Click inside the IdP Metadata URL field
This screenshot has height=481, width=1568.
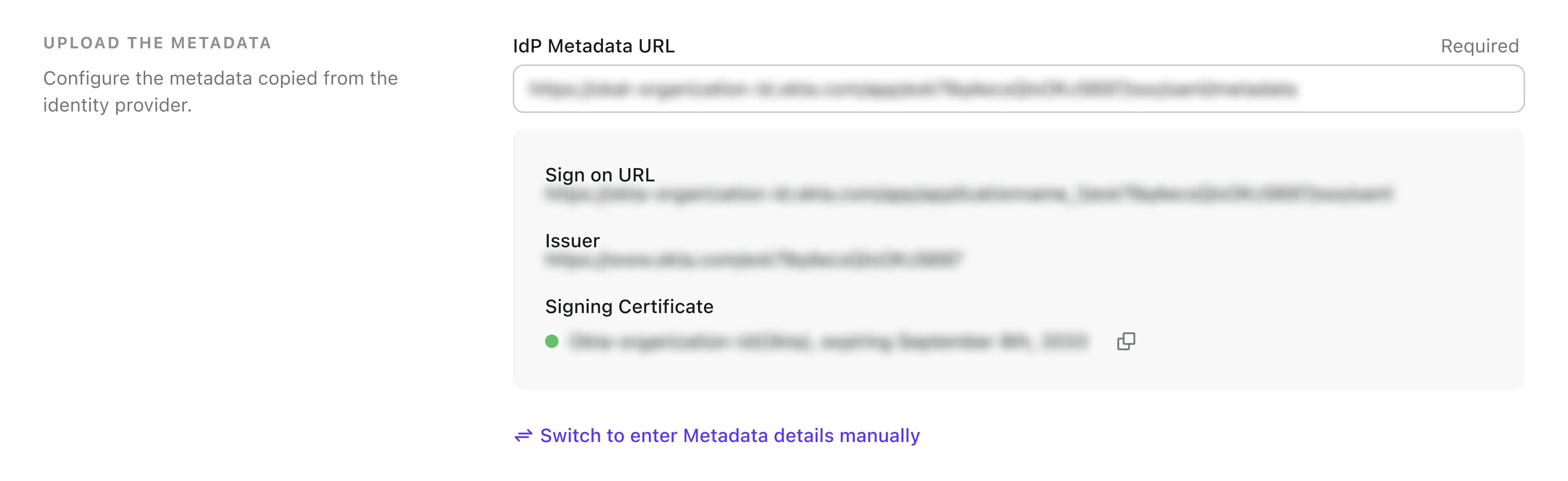[x=1017, y=89]
